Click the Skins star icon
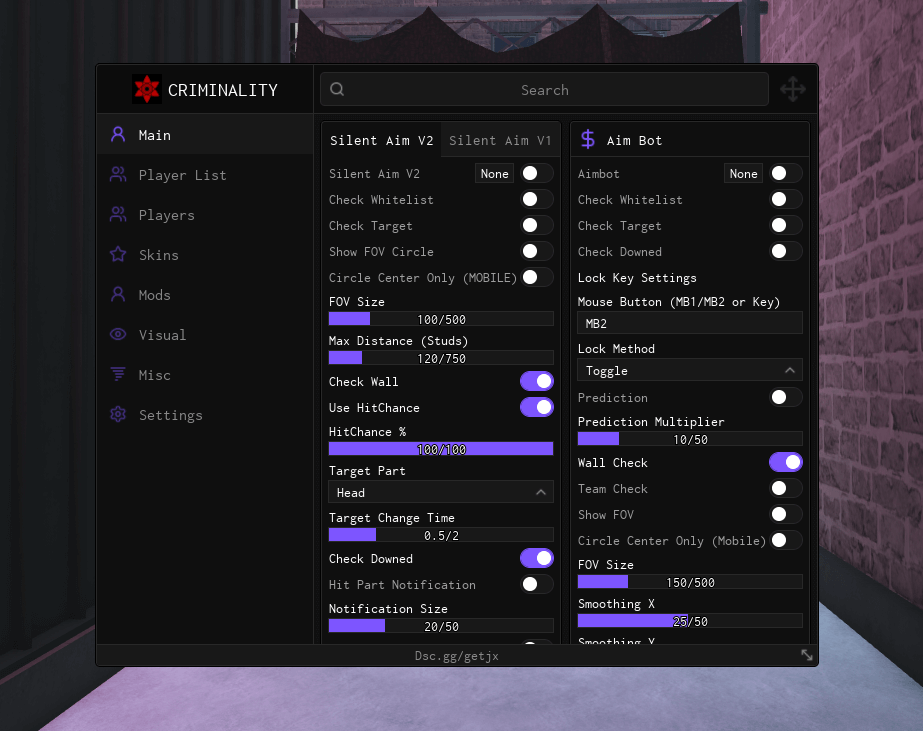The image size is (923, 731). coord(118,254)
